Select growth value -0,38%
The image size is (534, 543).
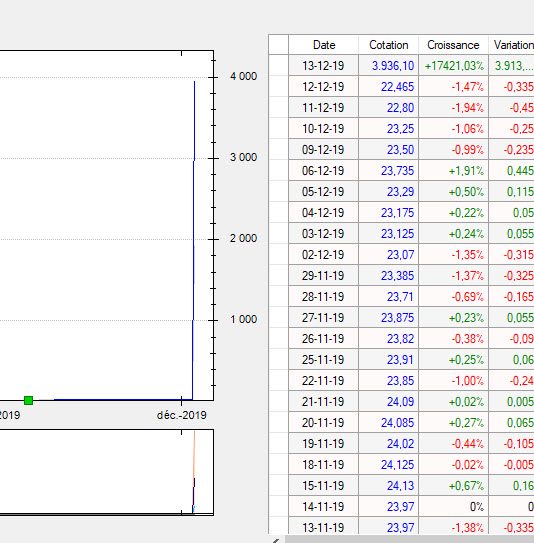453,338
